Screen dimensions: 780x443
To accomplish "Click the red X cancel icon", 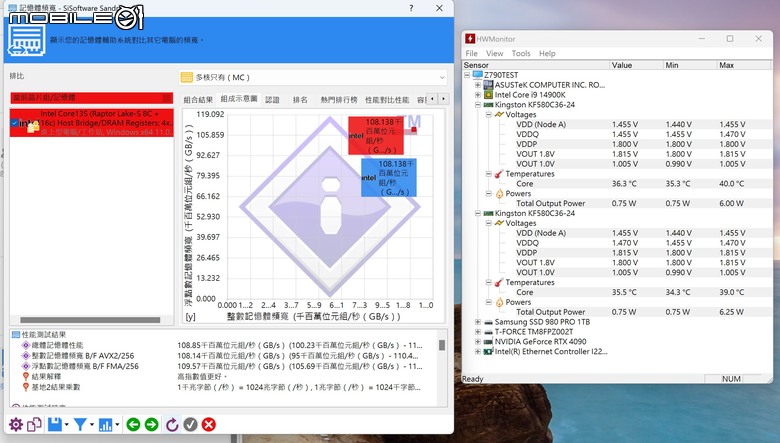I will (x=209, y=425).
